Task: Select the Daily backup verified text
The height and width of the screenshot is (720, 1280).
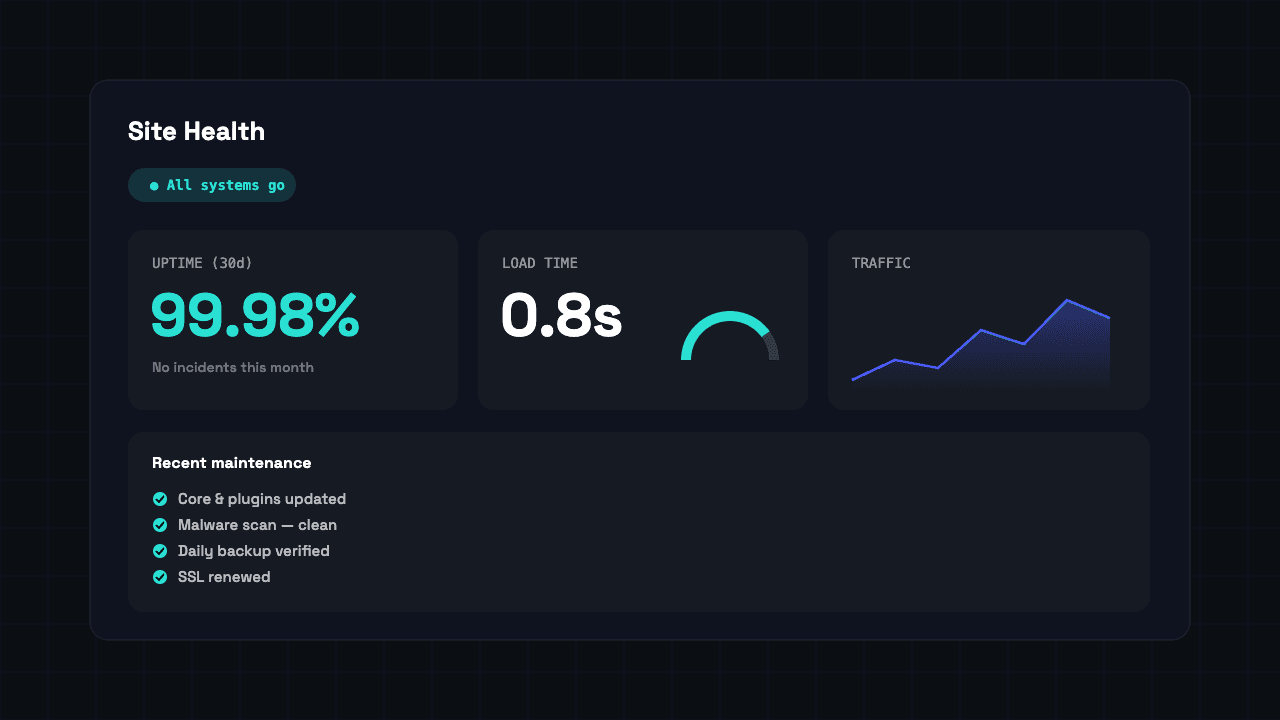Action: tap(254, 551)
